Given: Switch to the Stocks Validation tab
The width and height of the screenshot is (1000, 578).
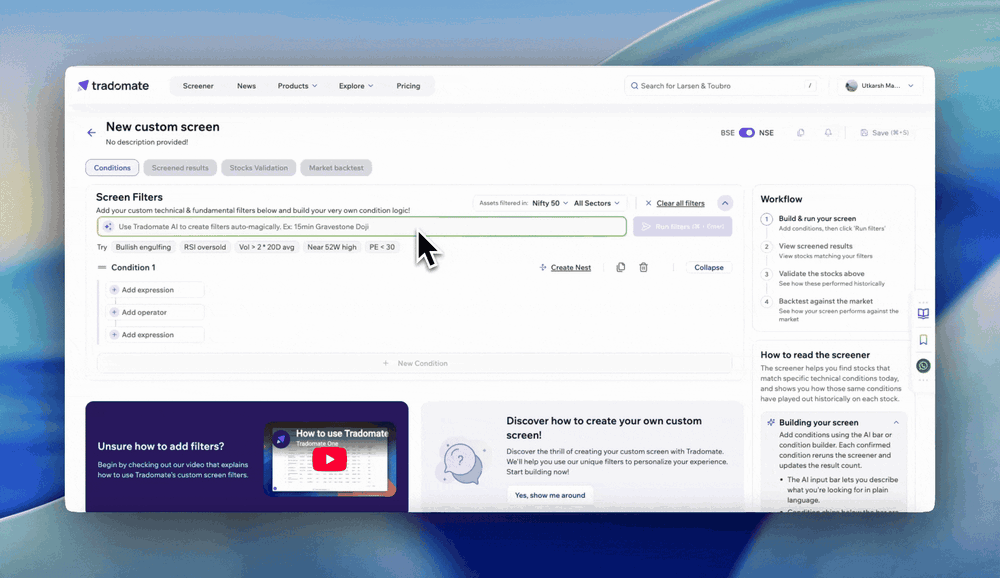Looking at the screenshot, I should coord(258,168).
